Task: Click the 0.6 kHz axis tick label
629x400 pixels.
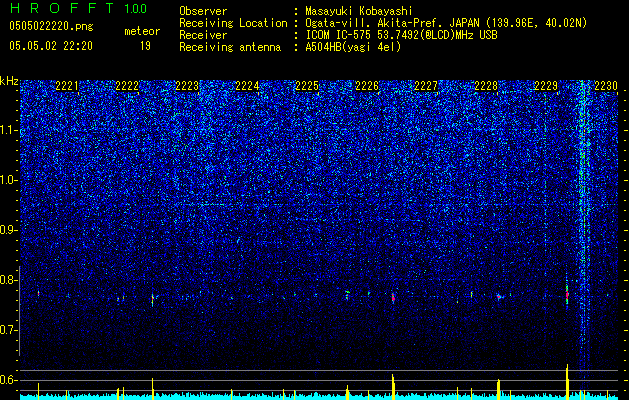Action: (x=9, y=380)
